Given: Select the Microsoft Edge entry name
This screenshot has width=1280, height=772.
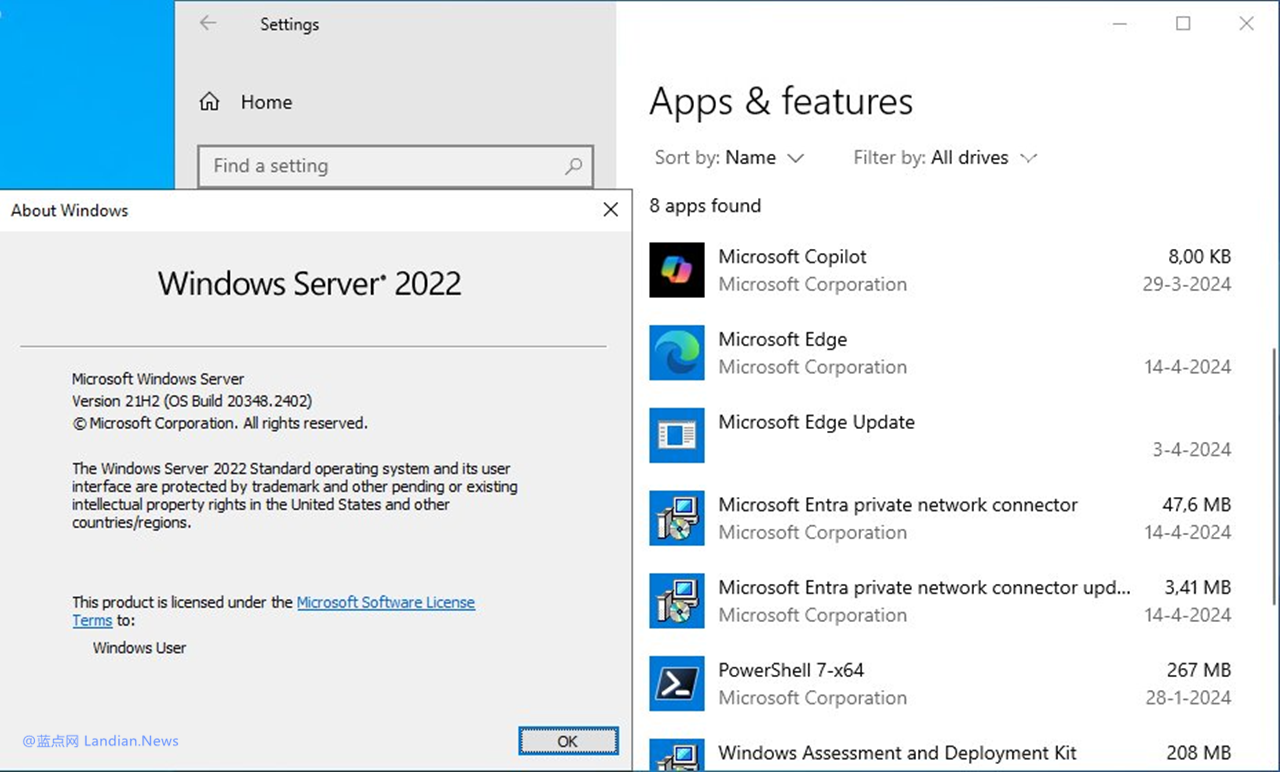Looking at the screenshot, I should [x=782, y=340].
